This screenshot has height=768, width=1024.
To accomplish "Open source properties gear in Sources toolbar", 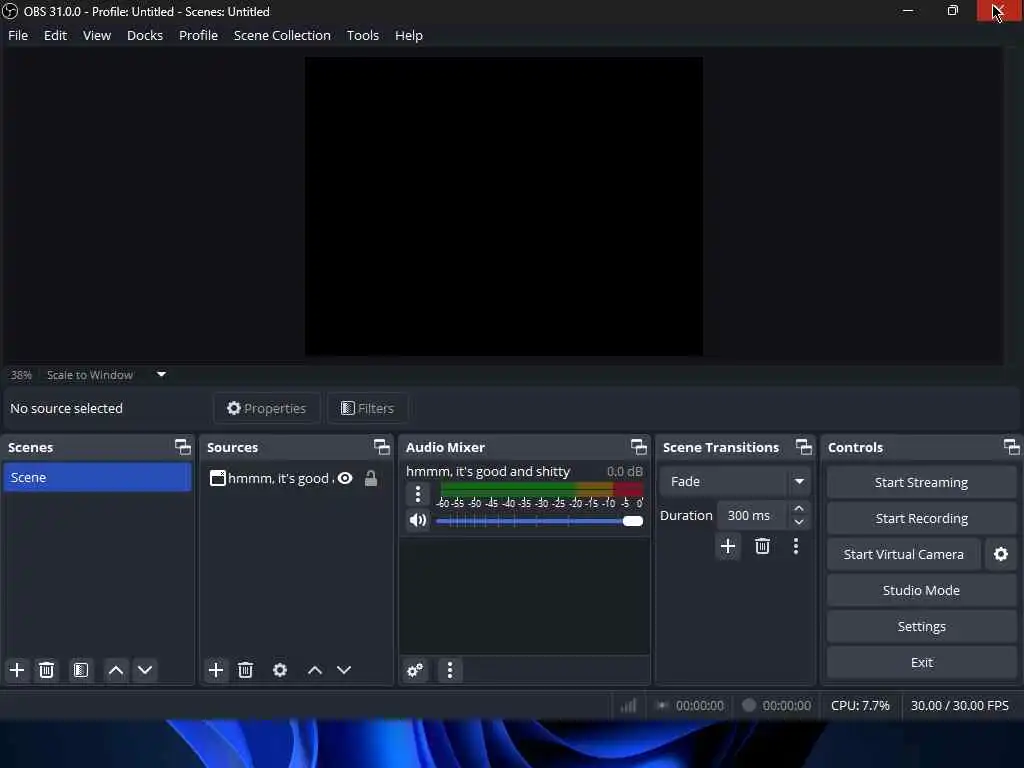I will (x=280, y=670).
